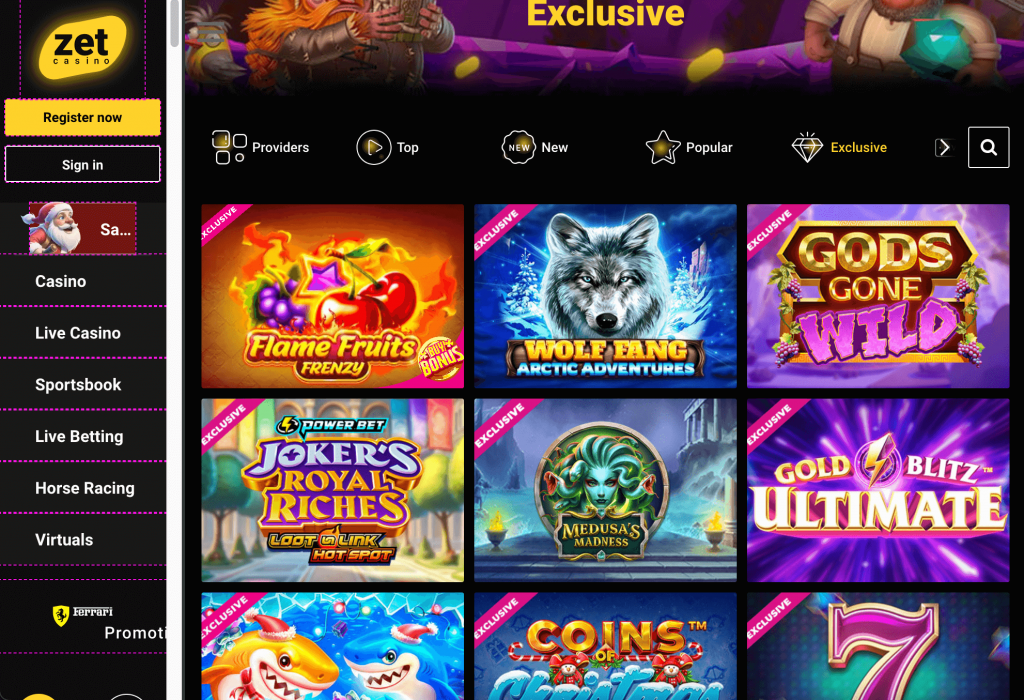Click the Popular star icon
This screenshot has height=700, width=1024.
pos(663,147)
